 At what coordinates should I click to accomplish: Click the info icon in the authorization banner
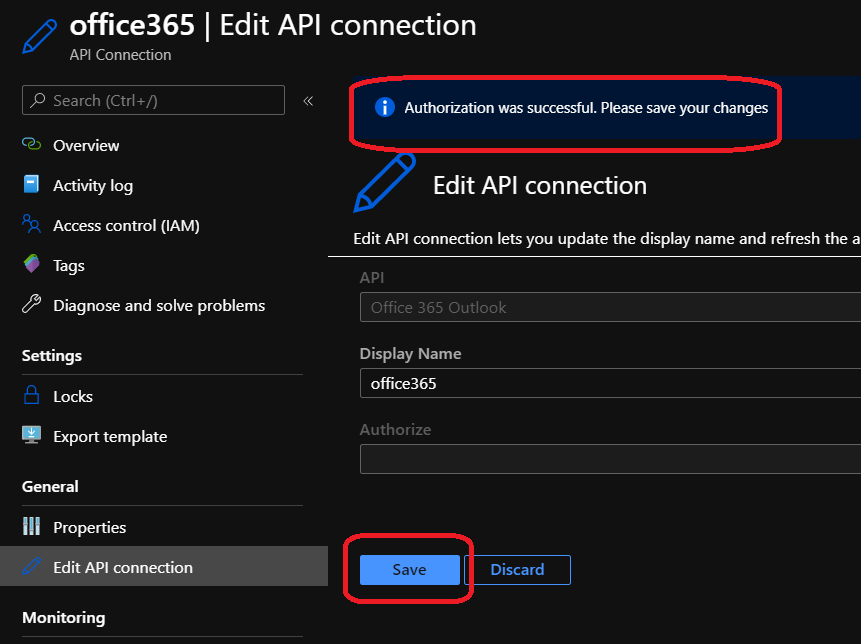point(383,107)
